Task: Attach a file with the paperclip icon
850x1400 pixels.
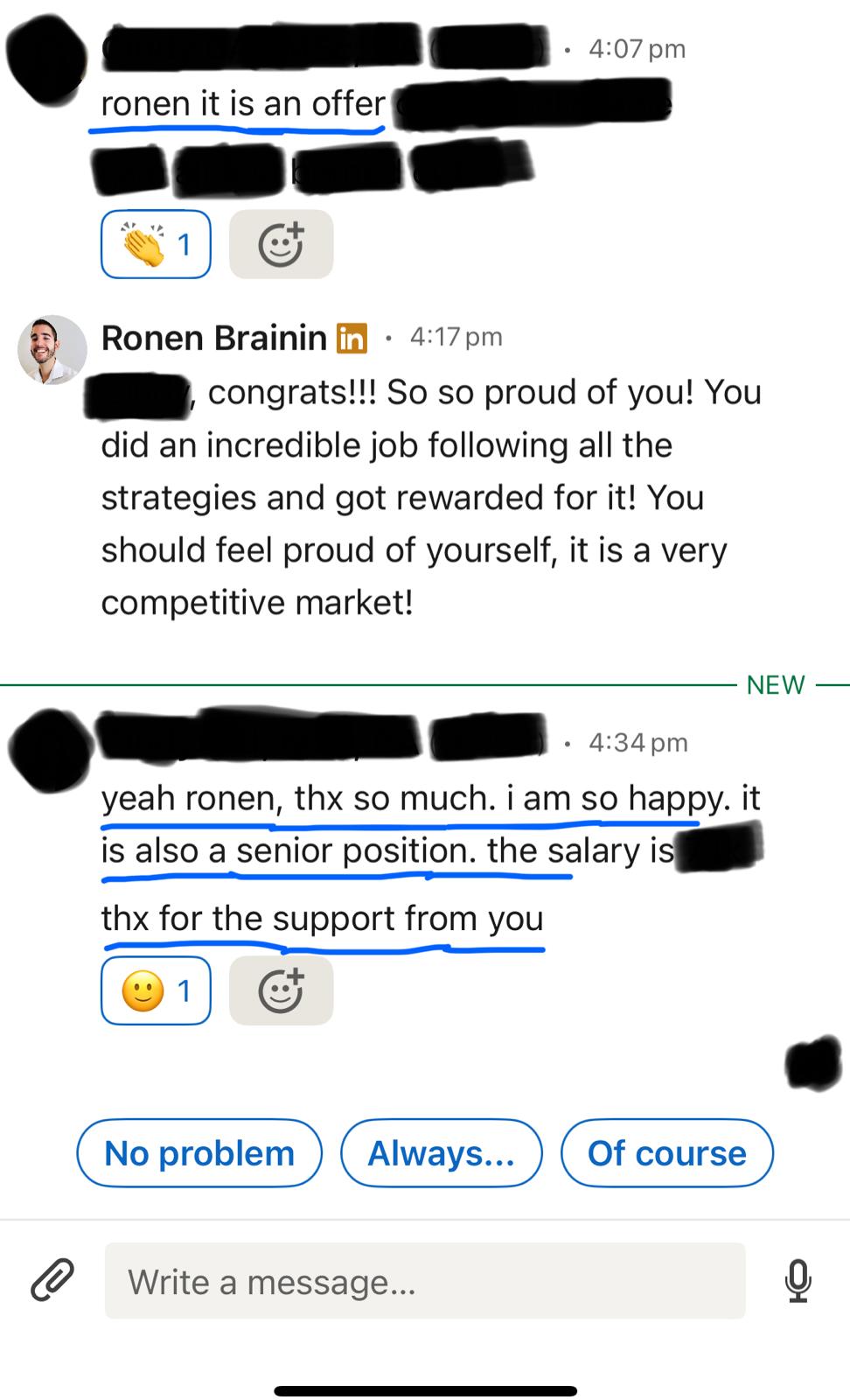Action: tap(52, 1281)
